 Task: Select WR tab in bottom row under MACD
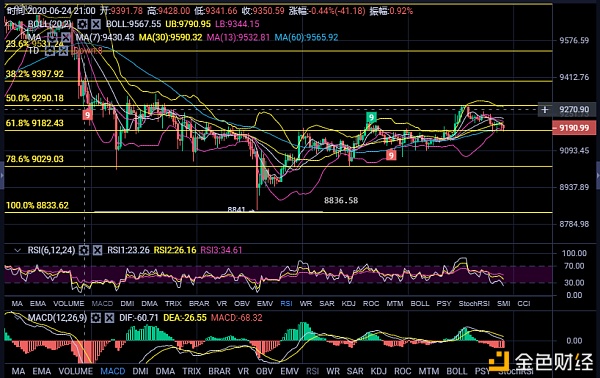[x=333, y=371]
